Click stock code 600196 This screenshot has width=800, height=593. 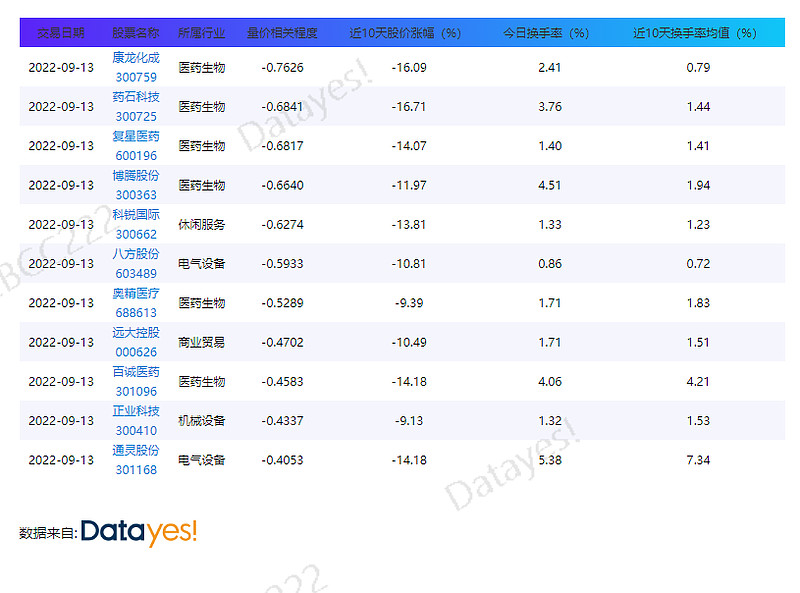(x=136, y=156)
